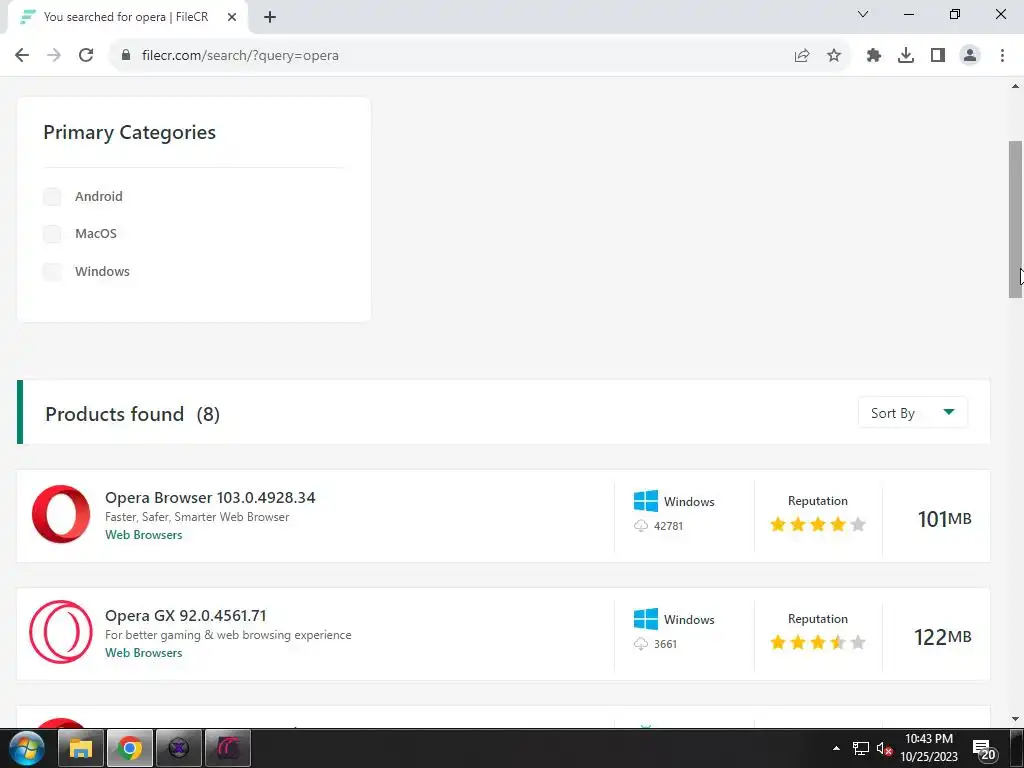Click the page vertical scrollbar thumb
The height and width of the screenshot is (768, 1024).
1016,219
